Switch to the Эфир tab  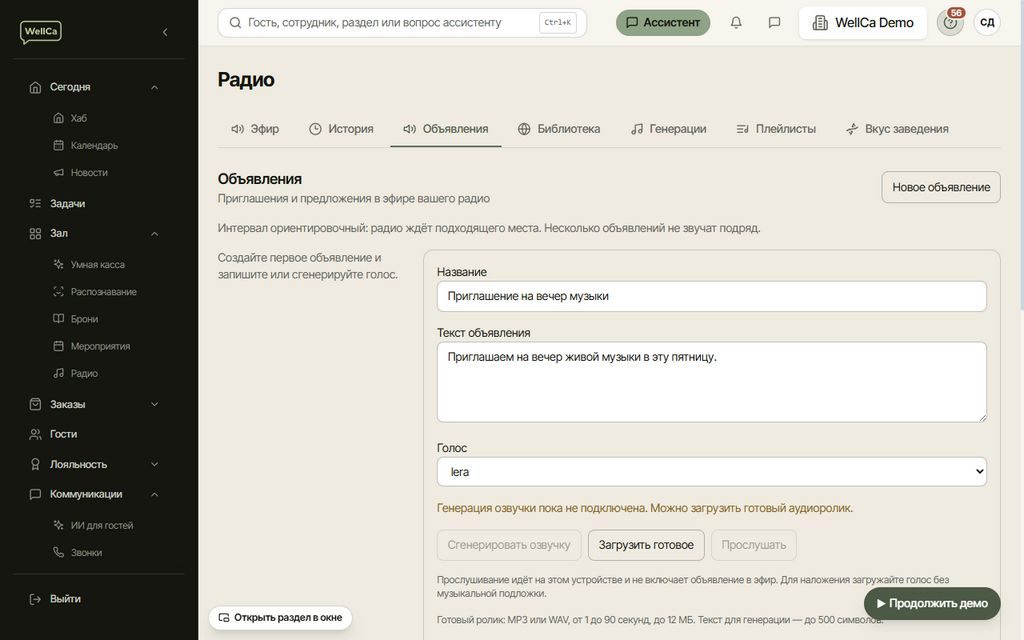[255, 129]
